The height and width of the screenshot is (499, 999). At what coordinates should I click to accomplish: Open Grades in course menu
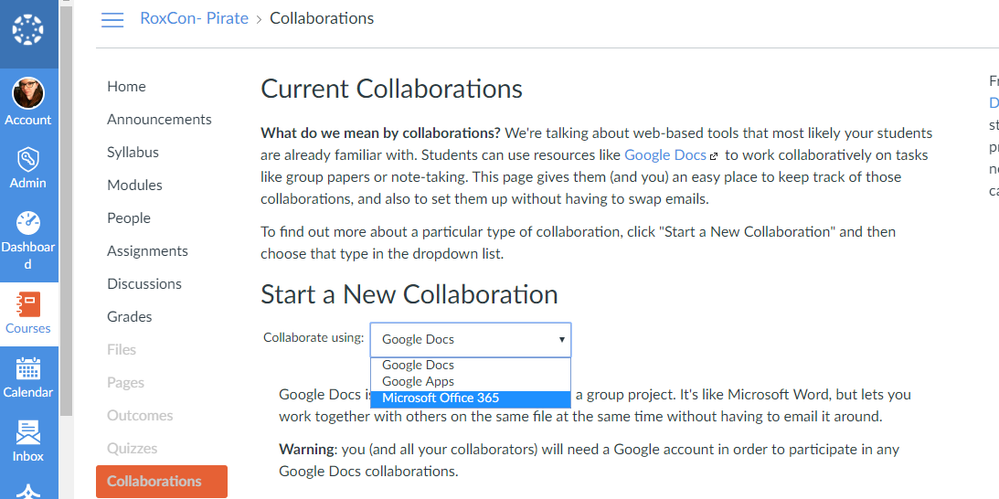click(129, 317)
